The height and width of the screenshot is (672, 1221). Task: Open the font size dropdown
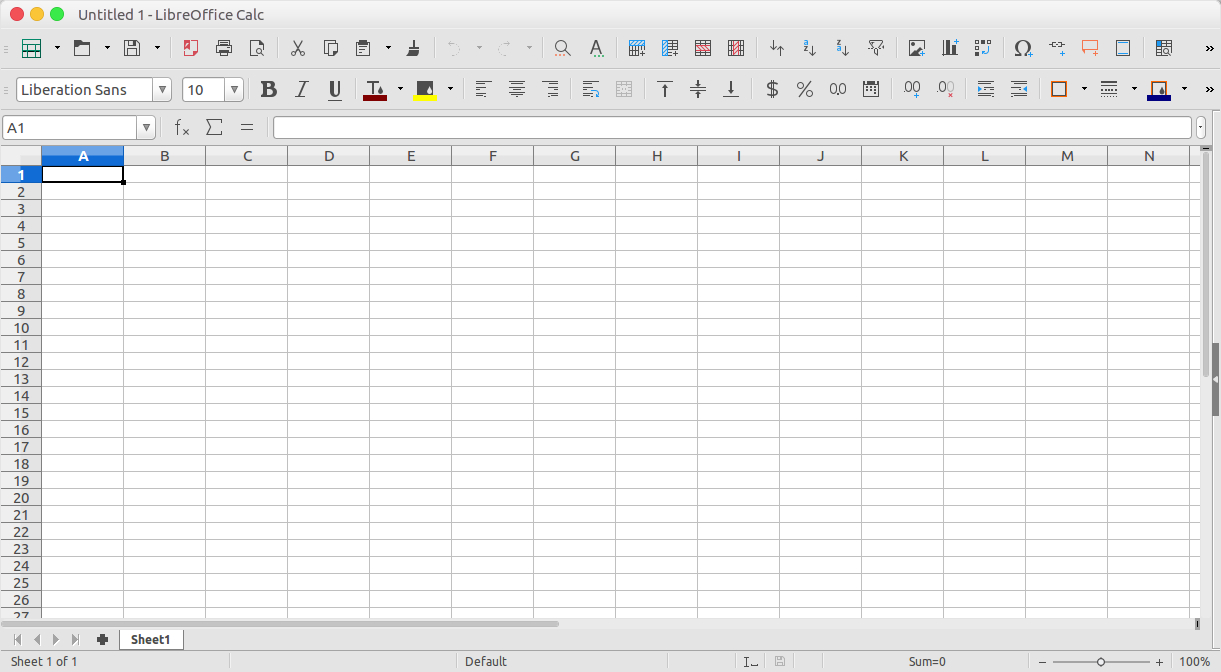[233, 89]
